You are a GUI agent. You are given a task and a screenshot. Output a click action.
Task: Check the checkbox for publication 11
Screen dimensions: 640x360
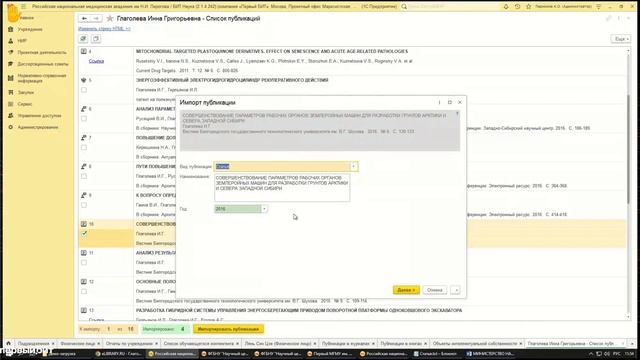click(x=84, y=262)
